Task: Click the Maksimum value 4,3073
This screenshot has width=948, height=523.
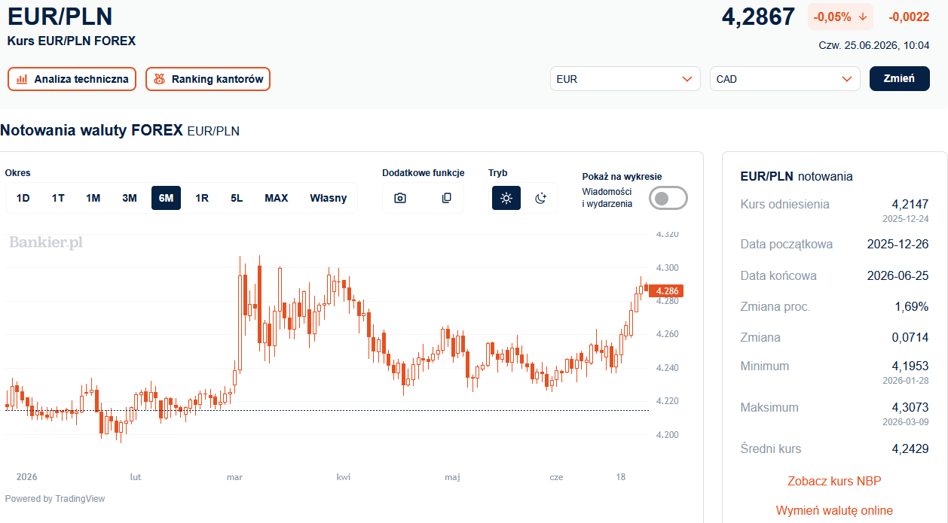Action: click(910, 408)
